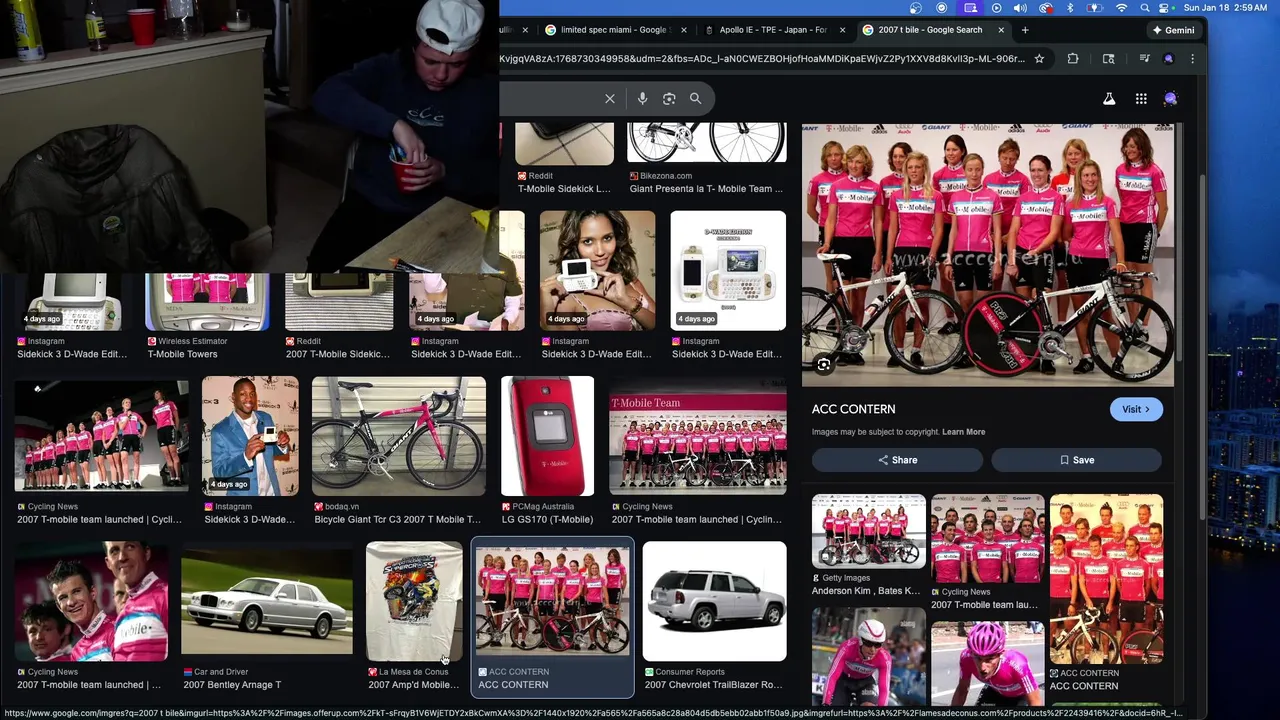The image size is (1280, 720).
Task: Open Chrome profile avatar in toolbar
Action: point(1168,59)
